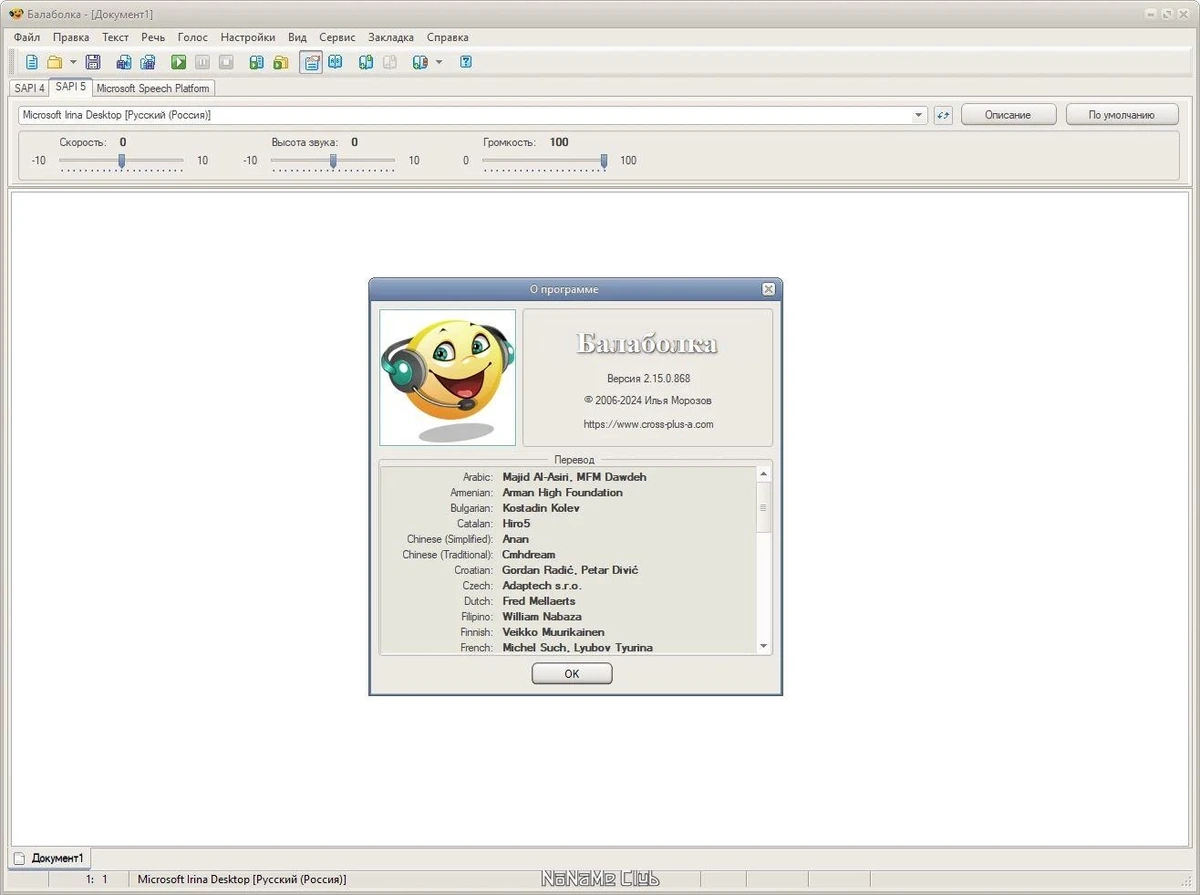Click the Save audio file toolbar icon
Screen dimensions: 1200x895
pyautogui.click(x=124, y=62)
